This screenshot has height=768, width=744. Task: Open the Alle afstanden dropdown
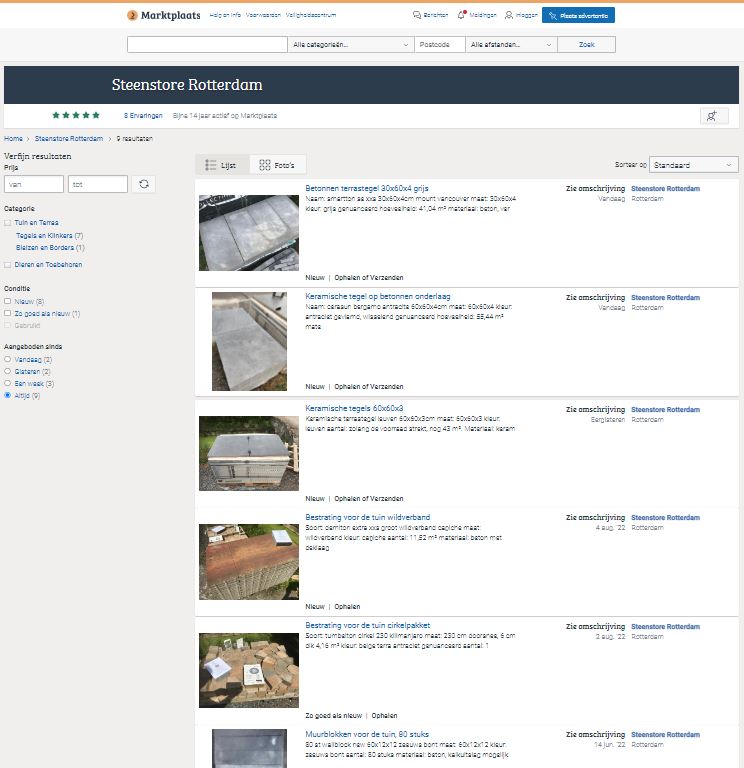(x=511, y=45)
